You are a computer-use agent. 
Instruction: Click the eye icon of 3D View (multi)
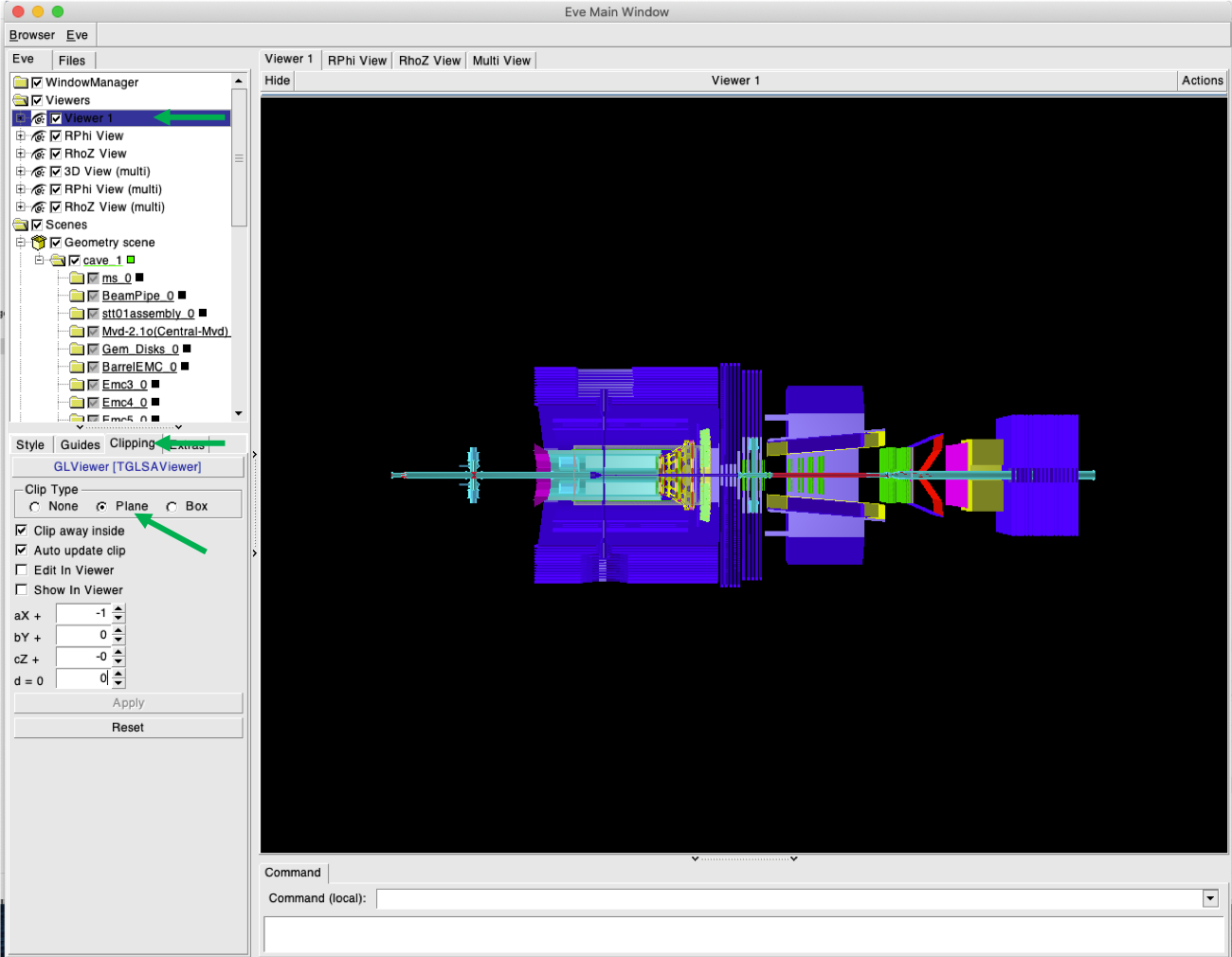pyautogui.click(x=38, y=172)
